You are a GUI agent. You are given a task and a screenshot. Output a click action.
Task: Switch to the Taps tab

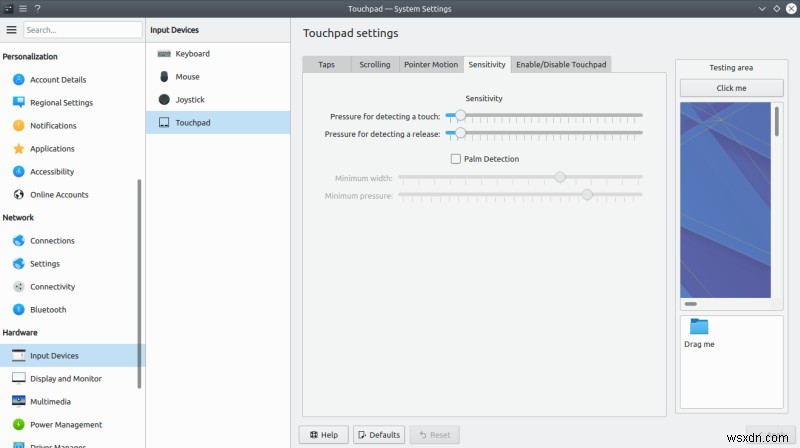[326, 65]
